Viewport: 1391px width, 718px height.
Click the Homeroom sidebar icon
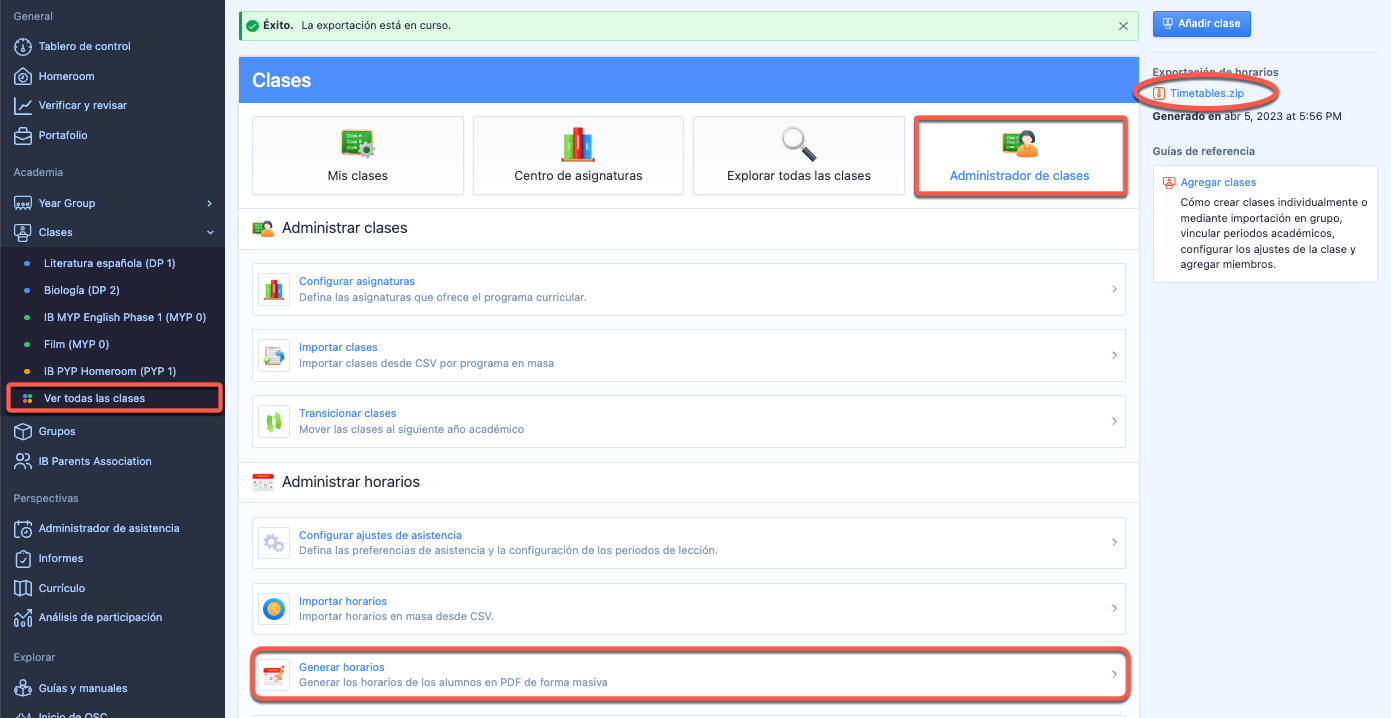click(22, 76)
